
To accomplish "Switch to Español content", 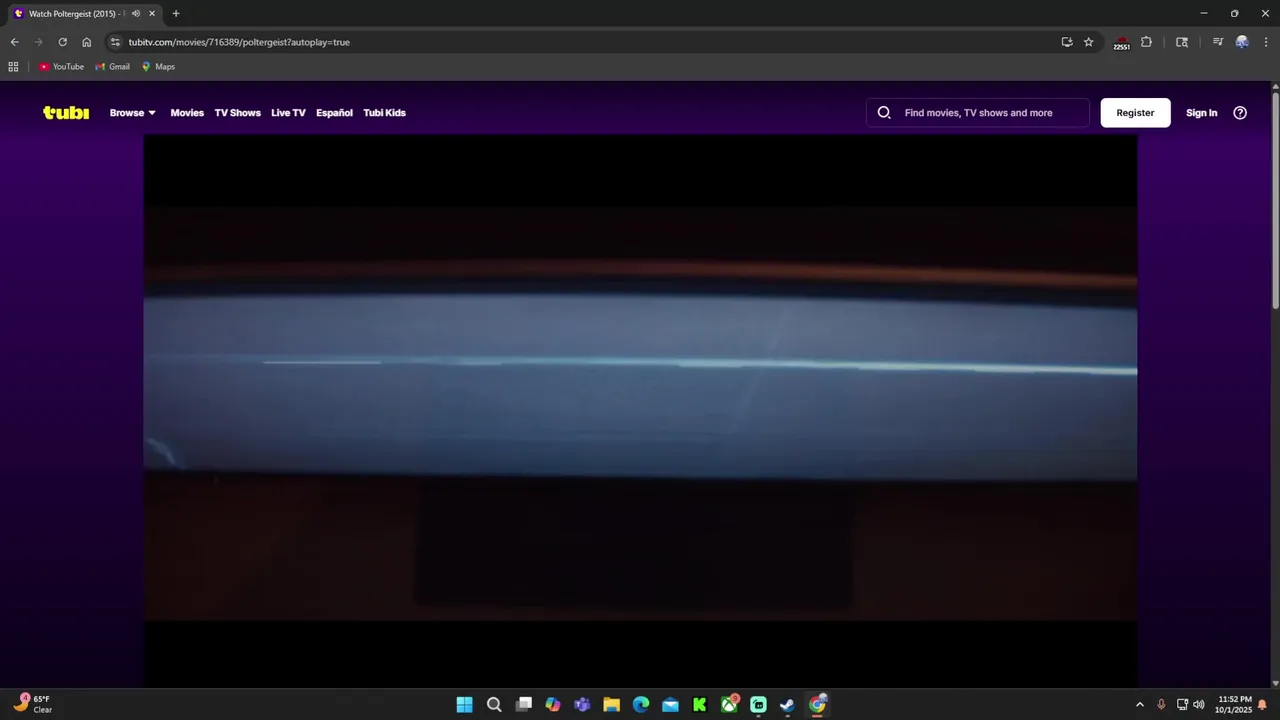I will coord(334,113).
